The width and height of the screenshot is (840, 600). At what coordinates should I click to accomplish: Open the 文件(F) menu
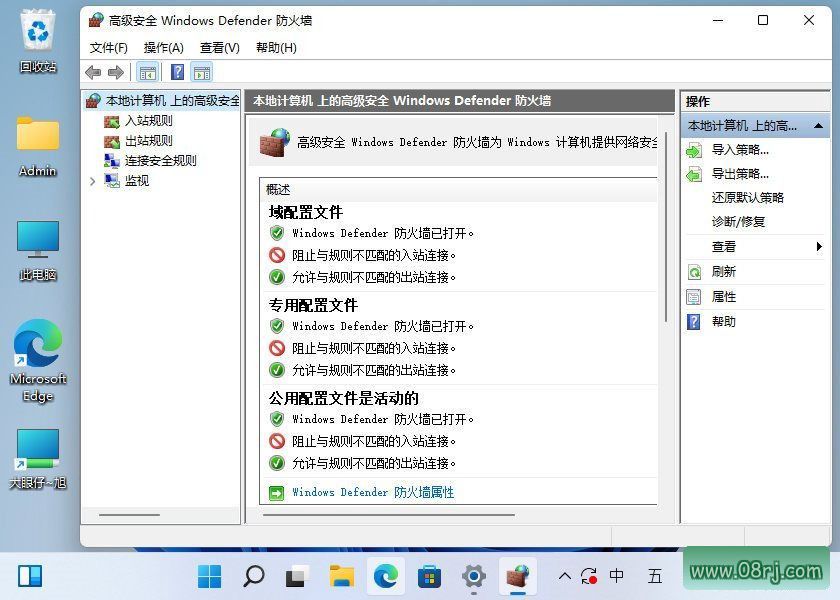[x=109, y=48]
